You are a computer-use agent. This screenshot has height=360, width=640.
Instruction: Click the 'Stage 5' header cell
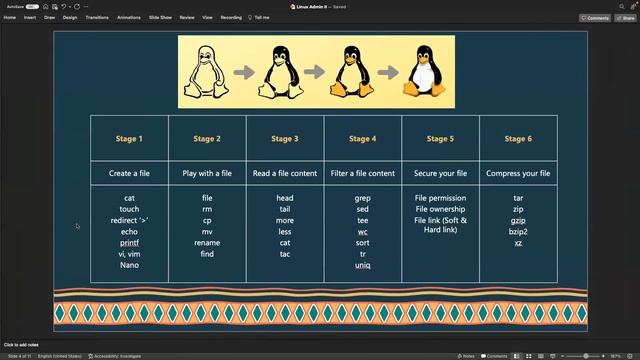click(440, 138)
